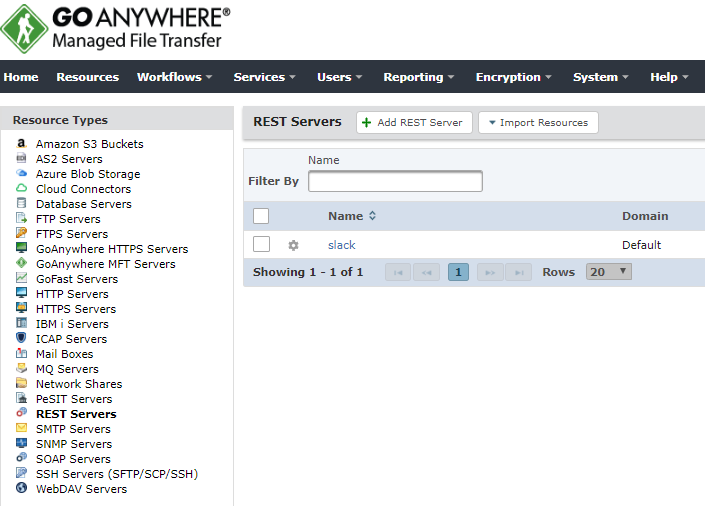Click the GoAnywhere MFT Servers icon
Image resolution: width=705 pixels, height=506 pixels.
[x=21, y=263]
